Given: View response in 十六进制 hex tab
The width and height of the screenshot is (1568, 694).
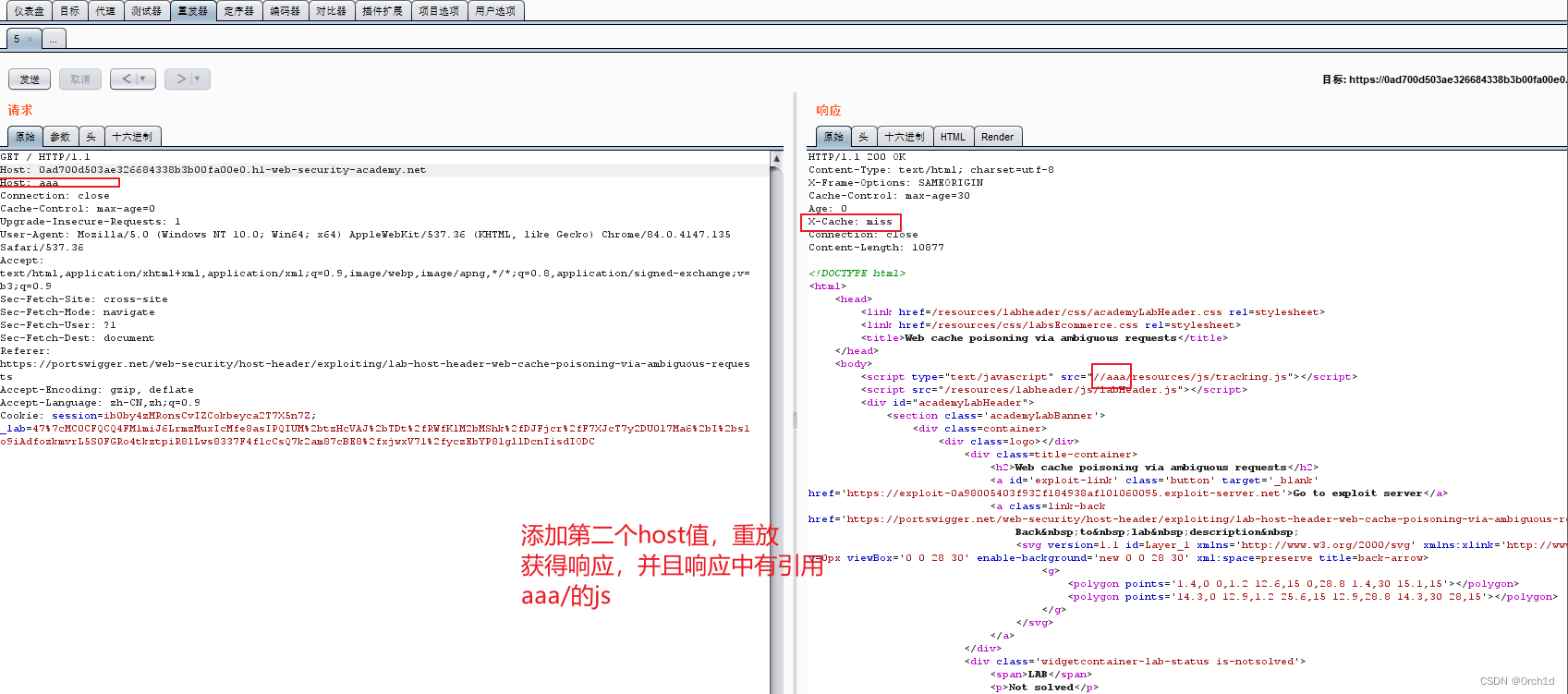Looking at the screenshot, I should [x=905, y=137].
